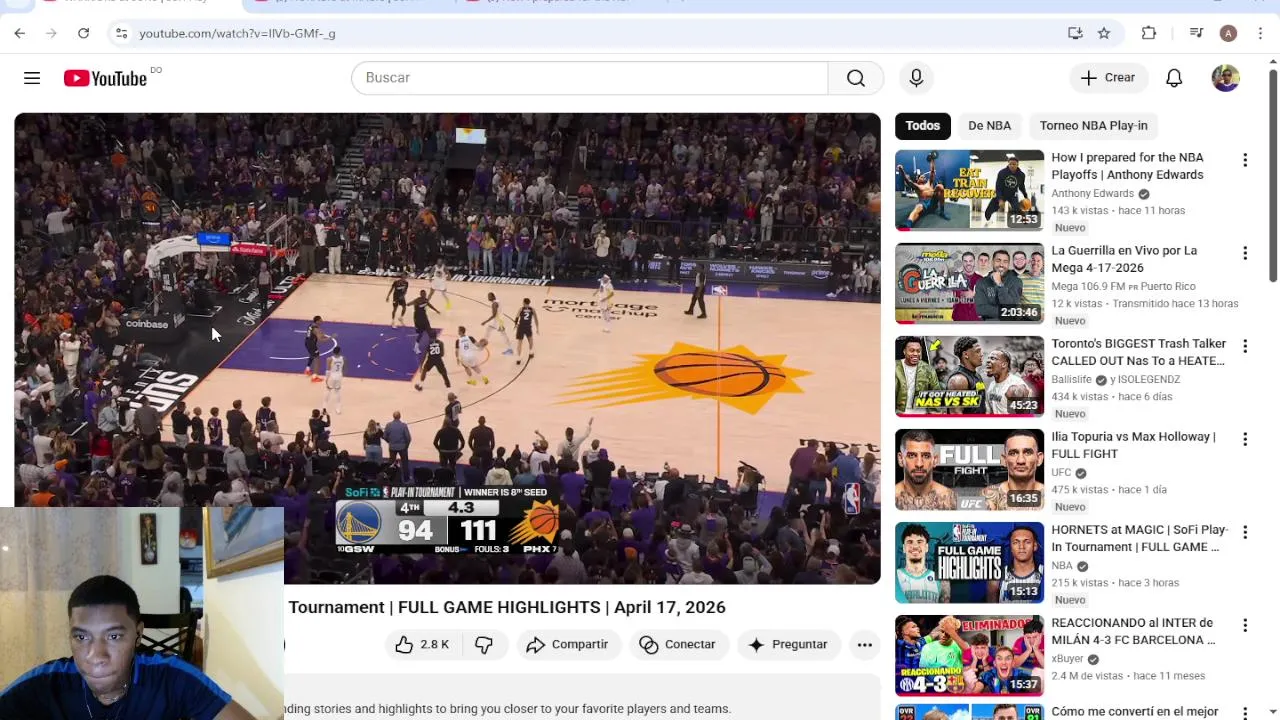Image resolution: width=1280 pixels, height=720 pixels.
Task: Open the Mega 106.9 FM channel link
Action: click(1123, 287)
